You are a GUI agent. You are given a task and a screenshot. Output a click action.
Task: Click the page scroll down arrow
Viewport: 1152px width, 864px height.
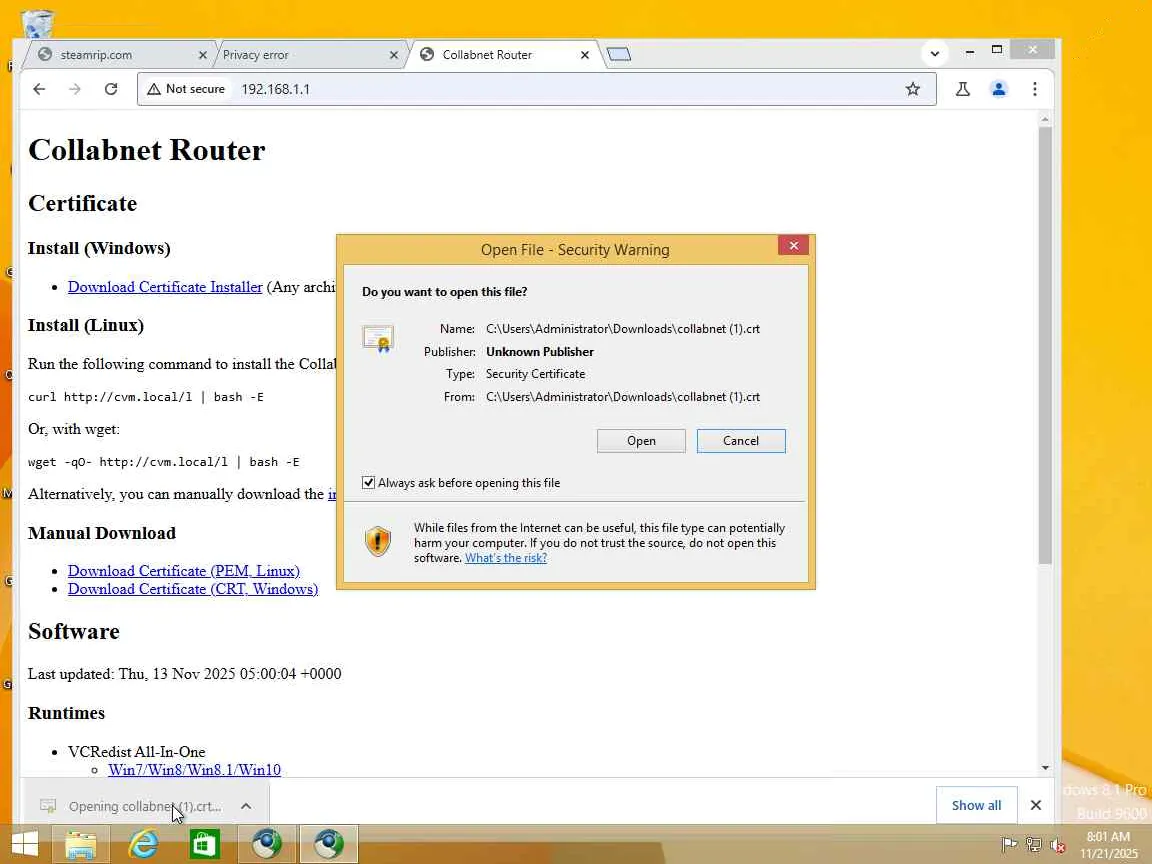[x=1045, y=768]
